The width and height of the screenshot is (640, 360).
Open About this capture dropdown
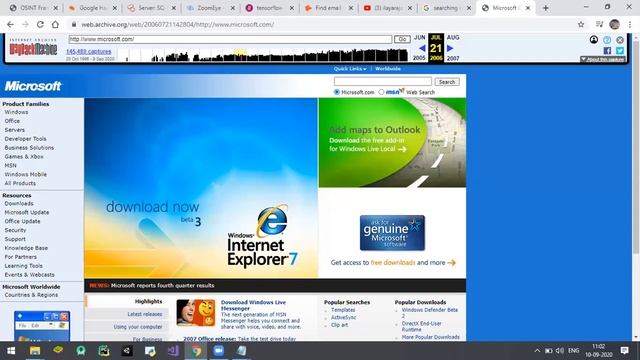click(603, 59)
